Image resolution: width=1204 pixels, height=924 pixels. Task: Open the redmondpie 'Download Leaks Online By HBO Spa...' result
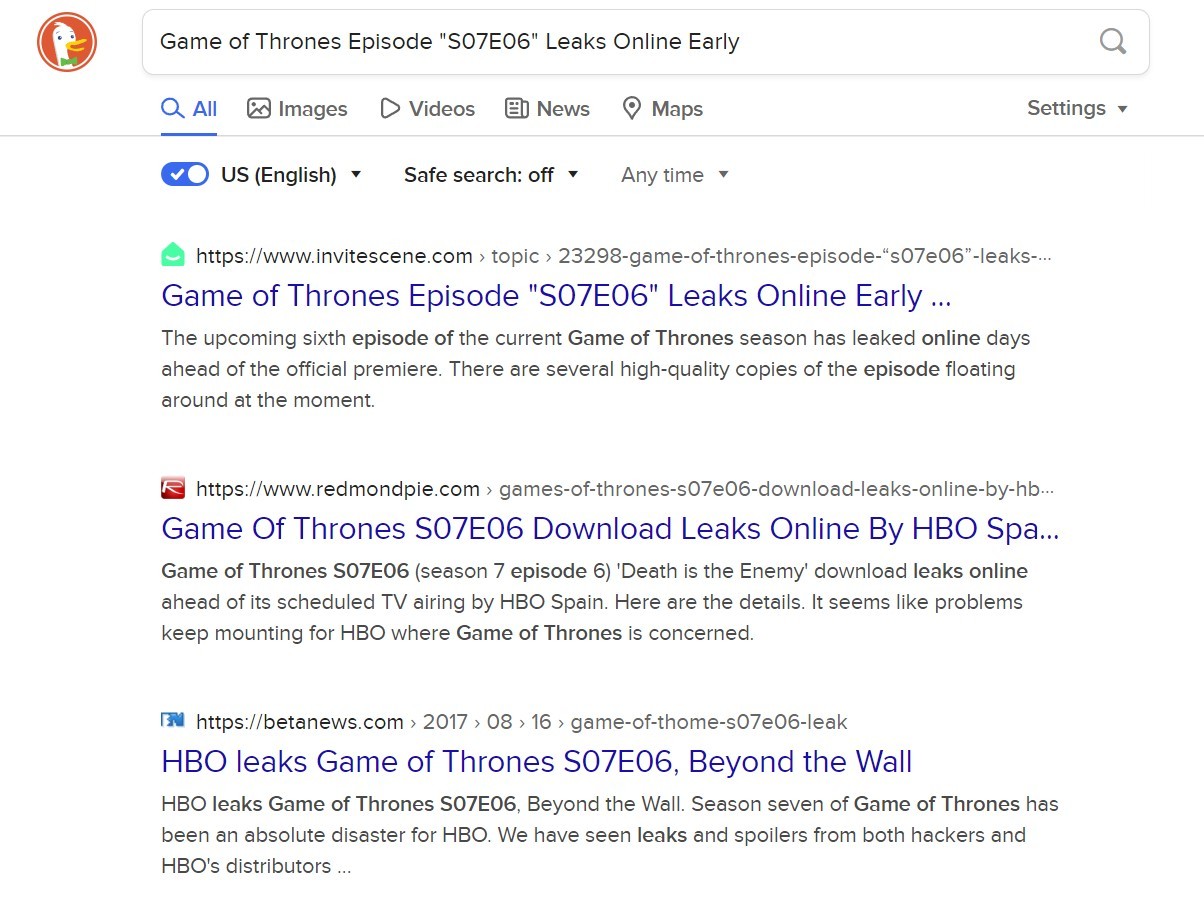tap(610, 529)
